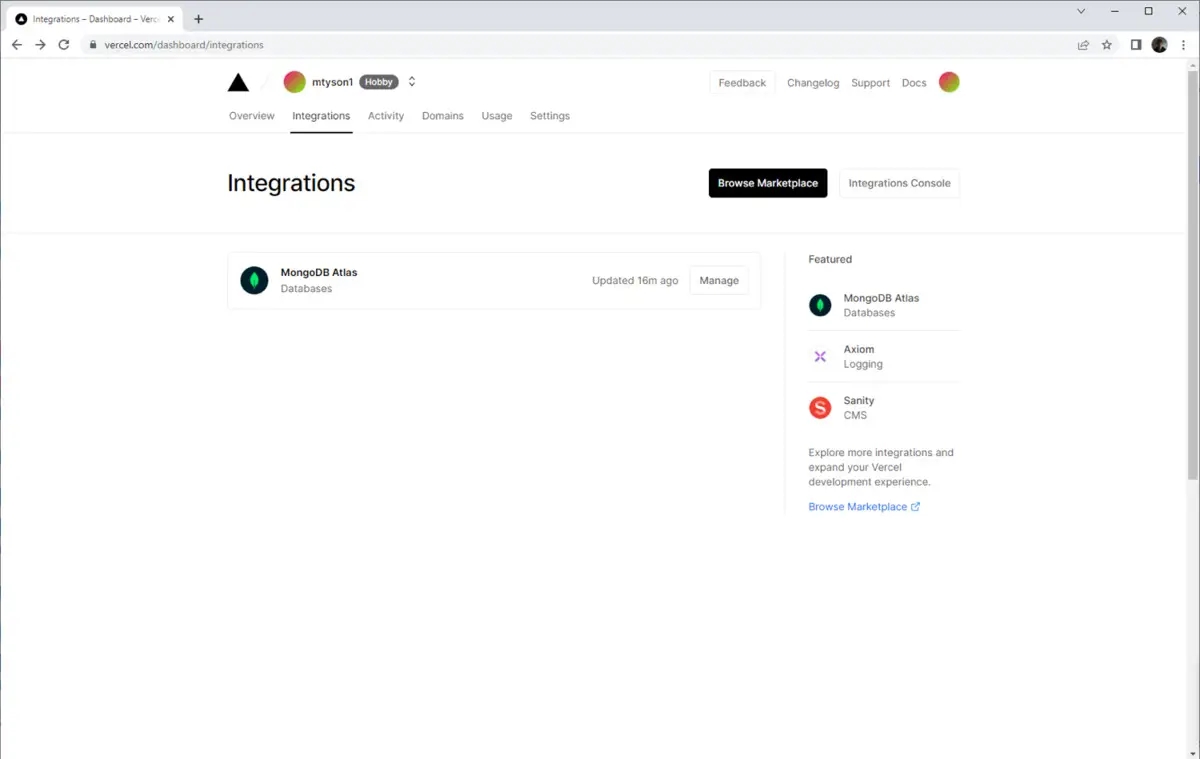
Task: Manage the MongoDB Atlas integration
Action: point(719,281)
